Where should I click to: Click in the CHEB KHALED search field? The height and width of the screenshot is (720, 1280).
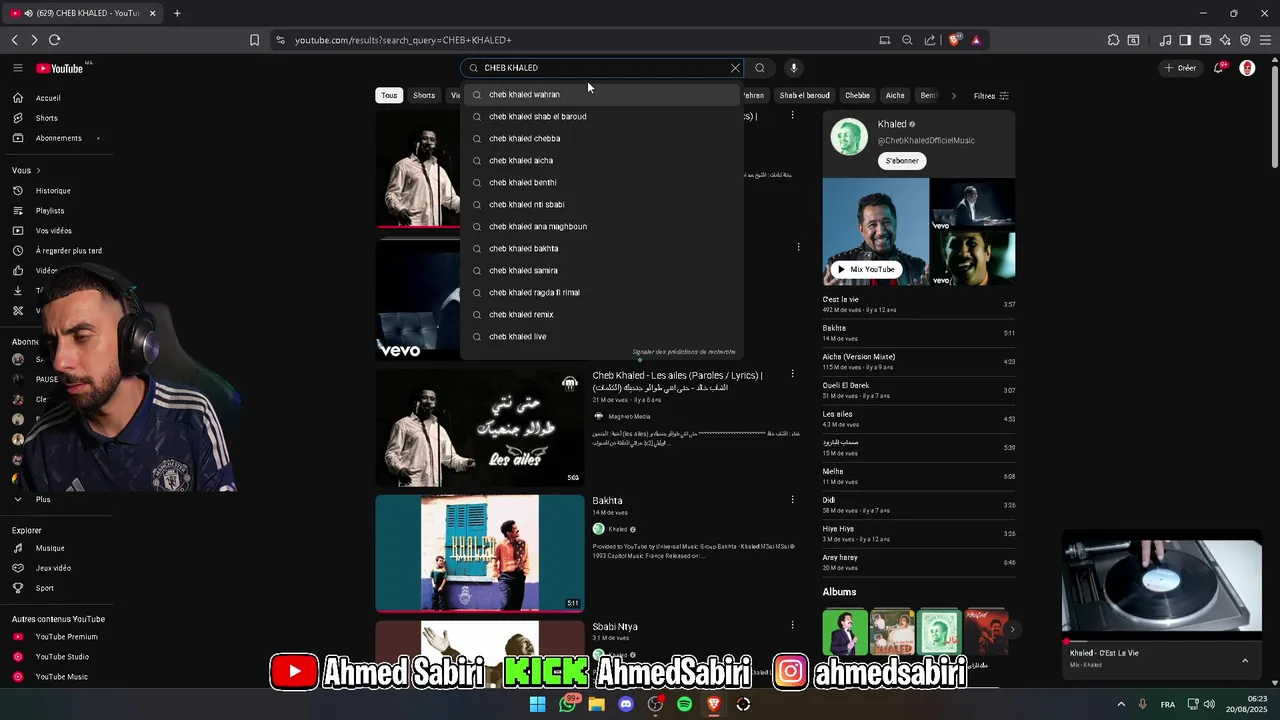pyautogui.click(x=603, y=68)
